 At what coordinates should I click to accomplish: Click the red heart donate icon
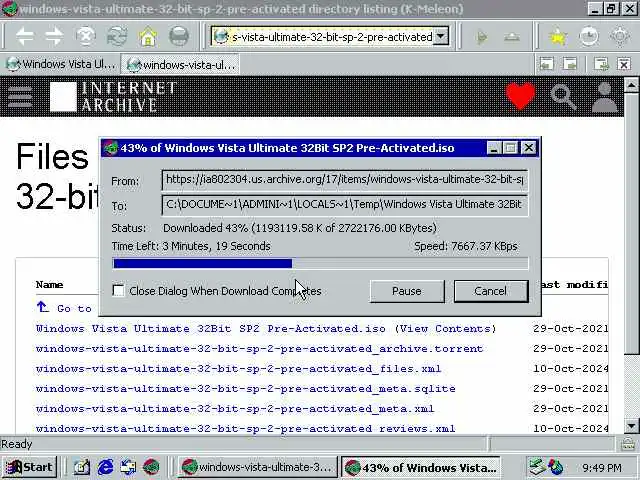click(x=520, y=96)
